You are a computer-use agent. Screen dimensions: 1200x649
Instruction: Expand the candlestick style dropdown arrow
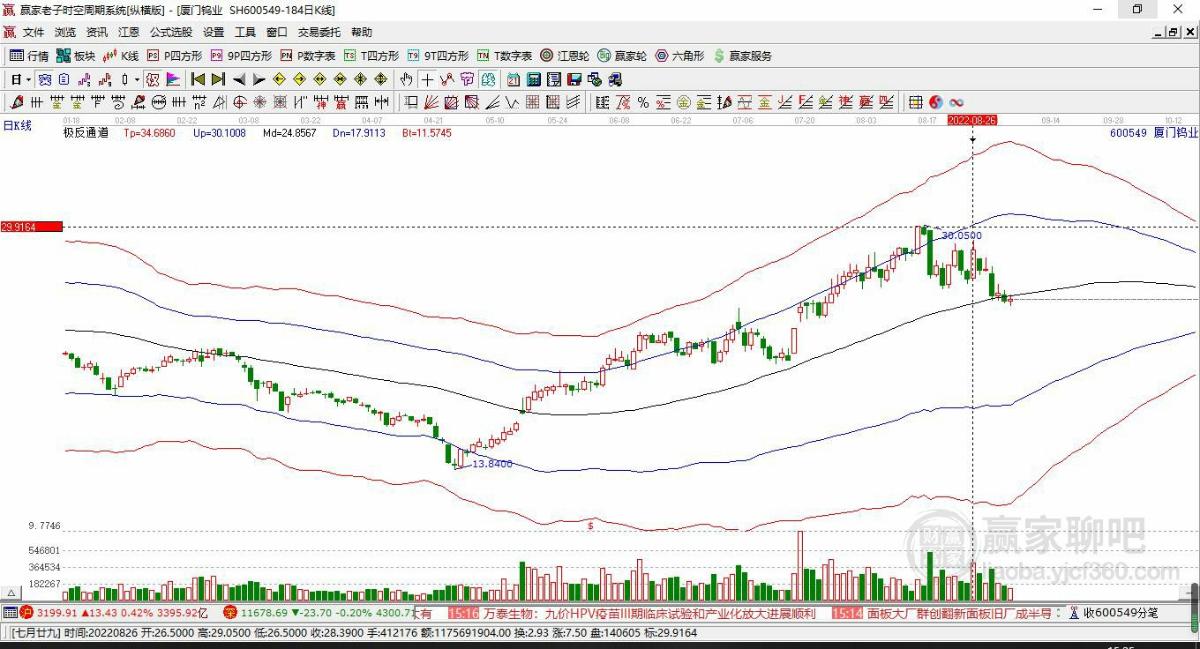coord(138,79)
